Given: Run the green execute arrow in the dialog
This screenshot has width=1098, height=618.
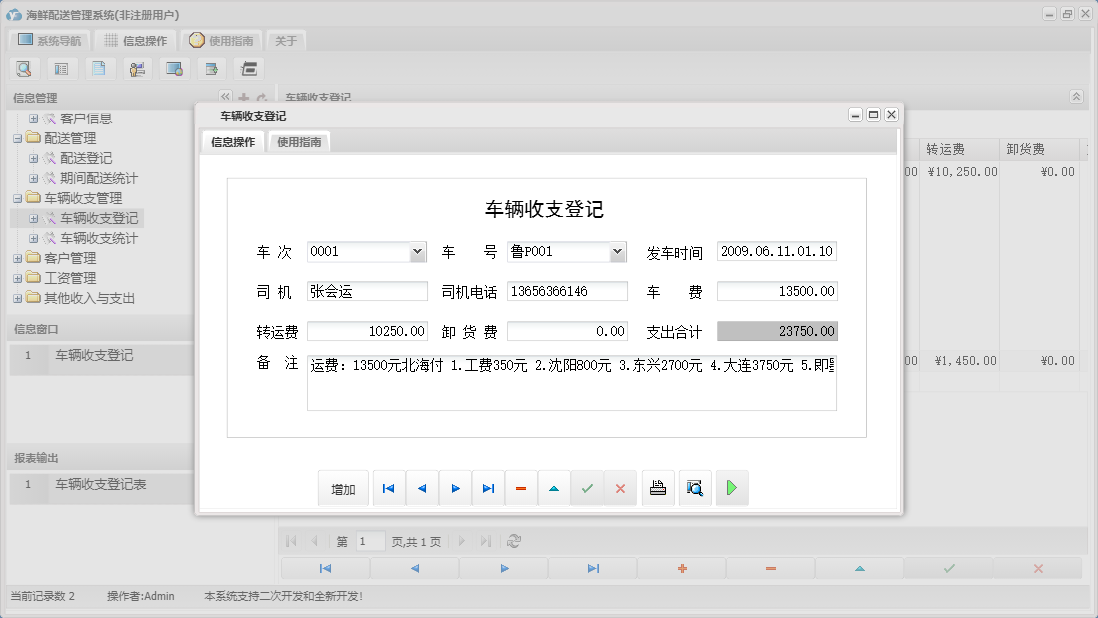Looking at the screenshot, I should 732,488.
